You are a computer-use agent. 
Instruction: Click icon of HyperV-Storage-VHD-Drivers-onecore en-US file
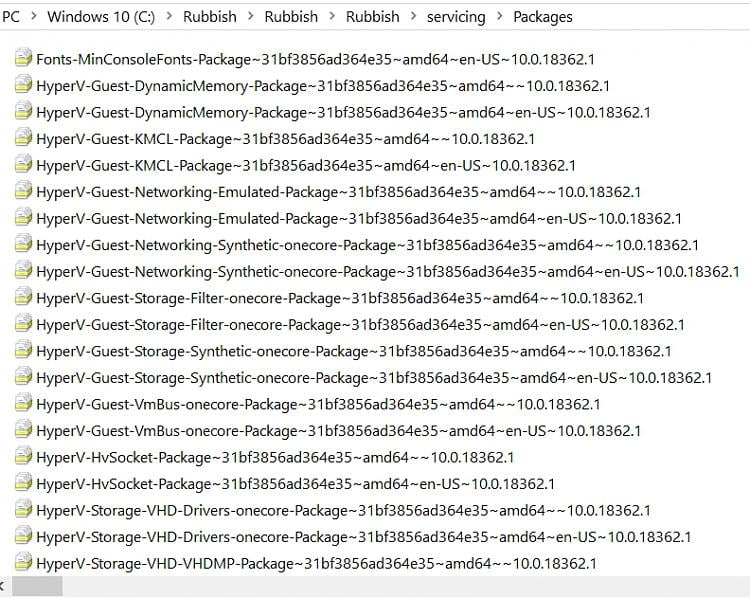pos(23,535)
